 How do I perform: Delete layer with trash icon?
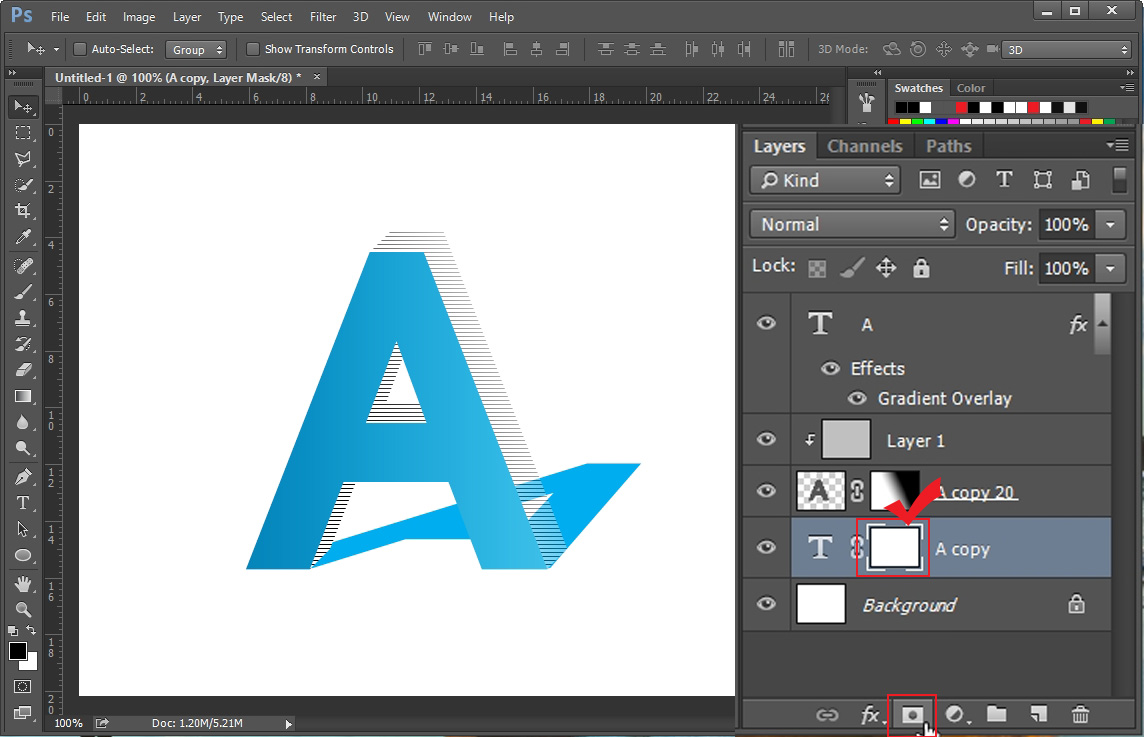point(1081,714)
